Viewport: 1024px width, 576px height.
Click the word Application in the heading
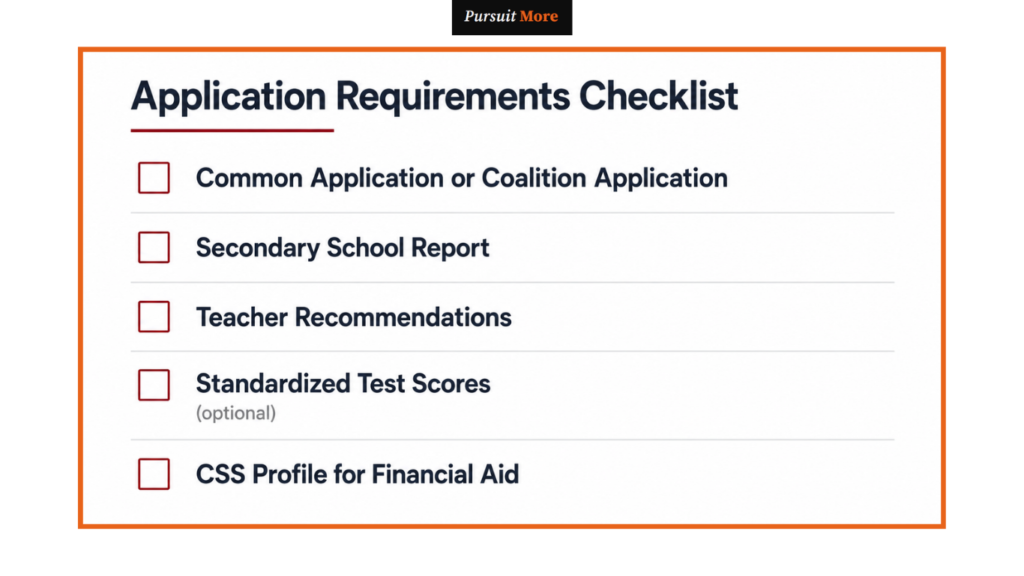point(229,97)
